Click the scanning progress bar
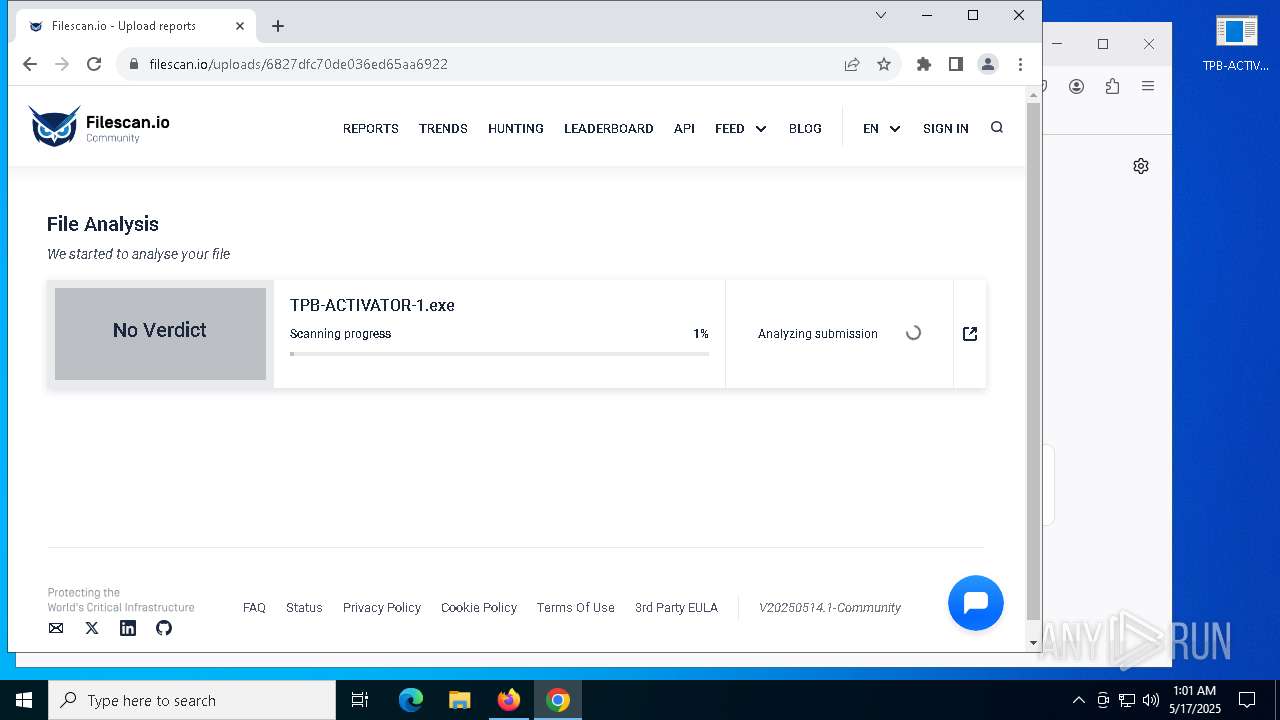This screenshot has height=720, width=1280. (x=500, y=354)
